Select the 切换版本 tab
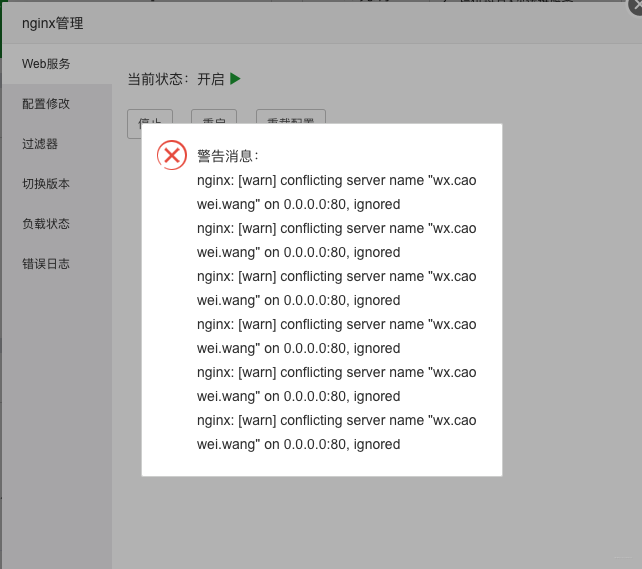Screen dimensions: 642x569 click(x=57, y=184)
